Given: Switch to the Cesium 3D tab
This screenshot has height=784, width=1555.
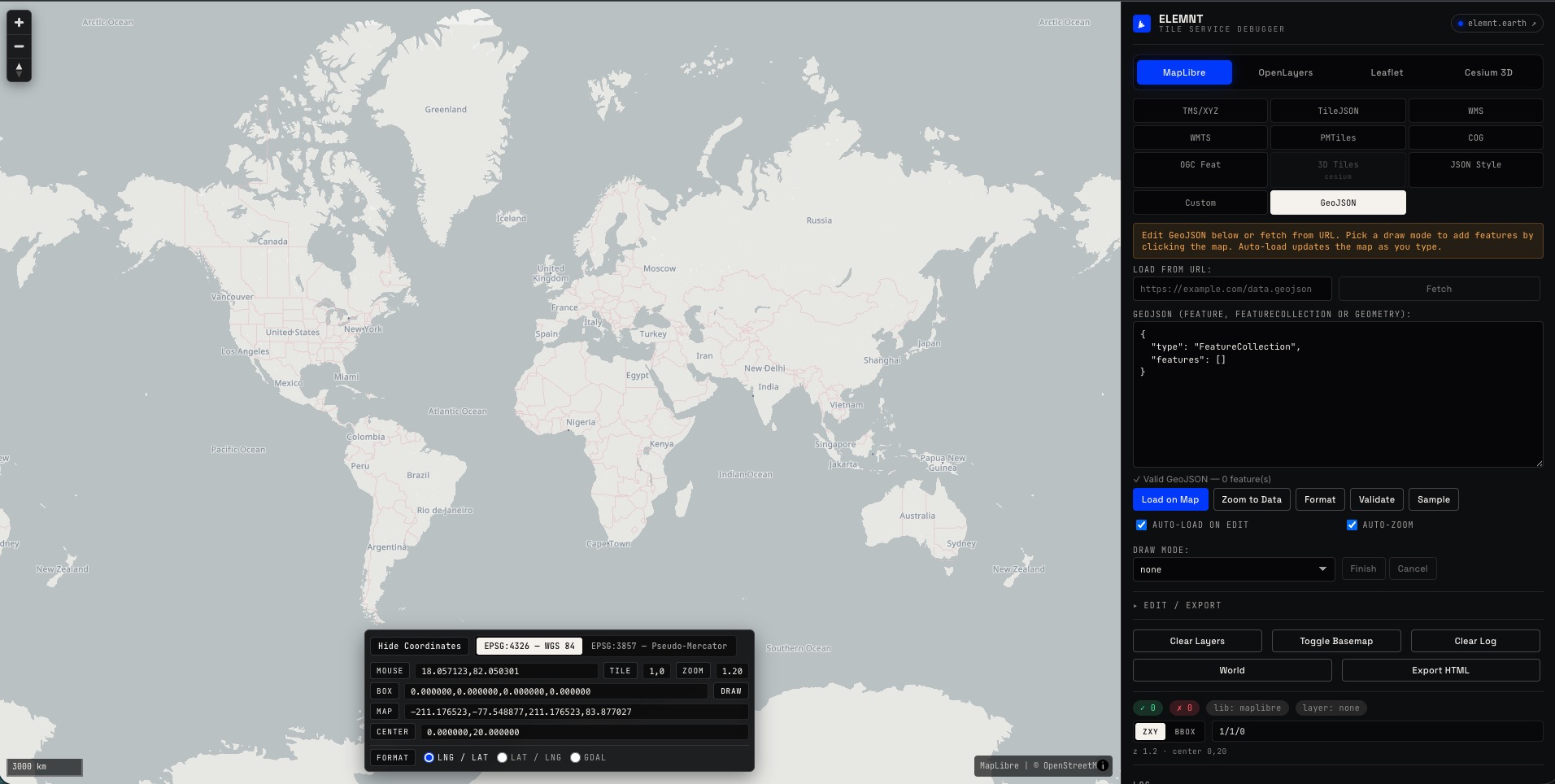Looking at the screenshot, I should click(1488, 72).
